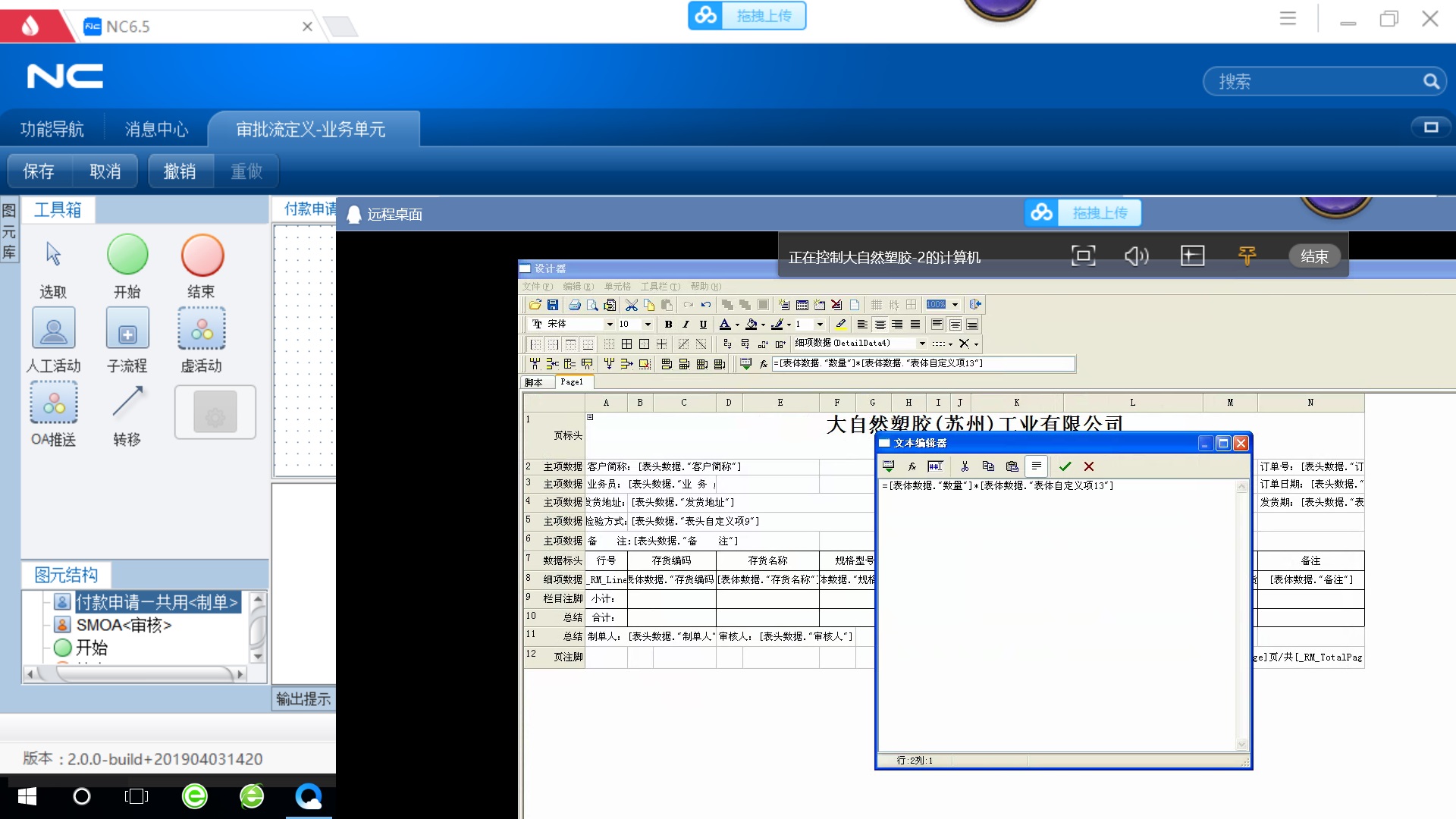Select the 子流程 tool in 工具箱
Image resolution: width=1456 pixels, height=819 pixels.
coord(127,340)
